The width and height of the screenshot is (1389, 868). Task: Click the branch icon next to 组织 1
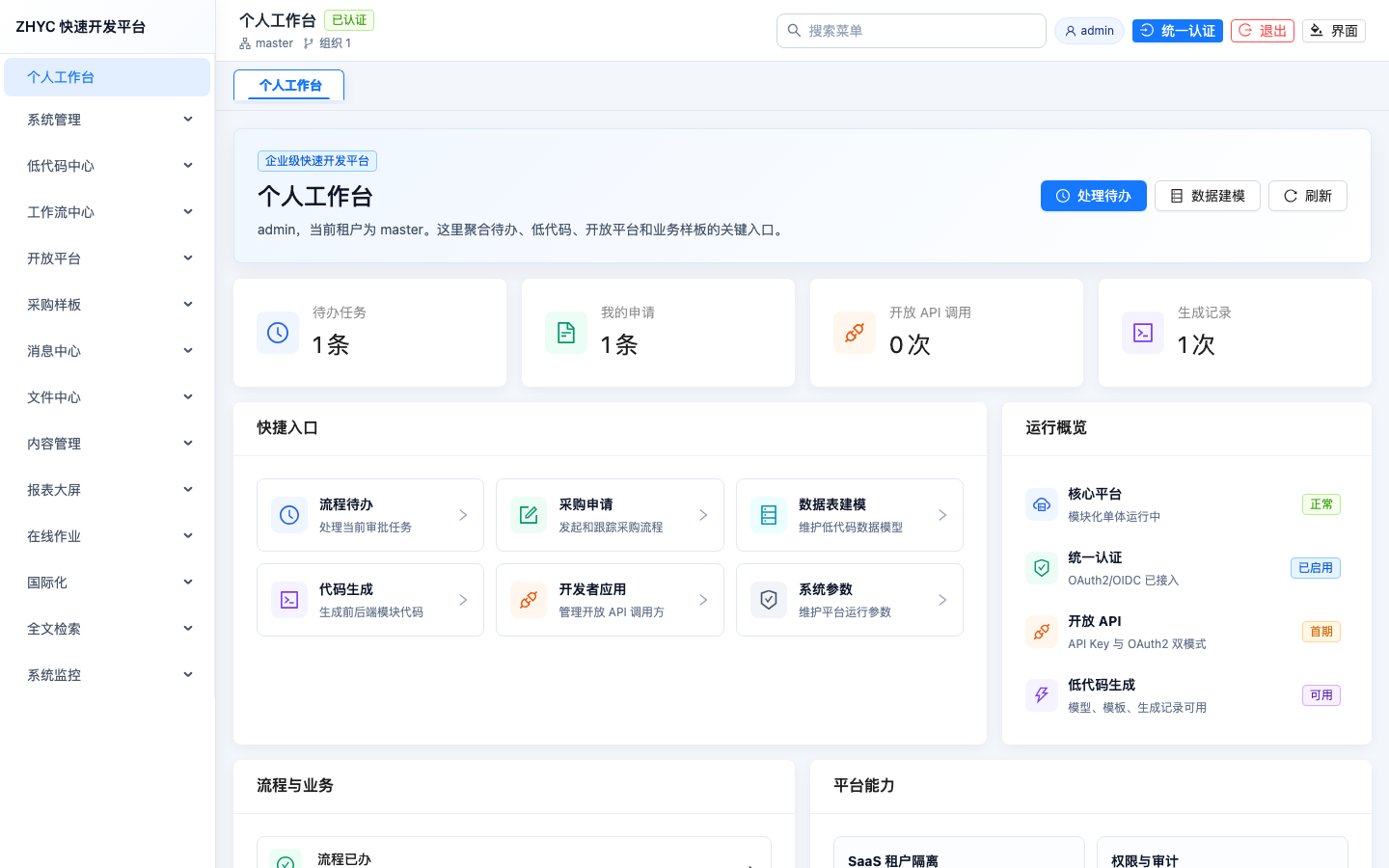tap(309, 43)
